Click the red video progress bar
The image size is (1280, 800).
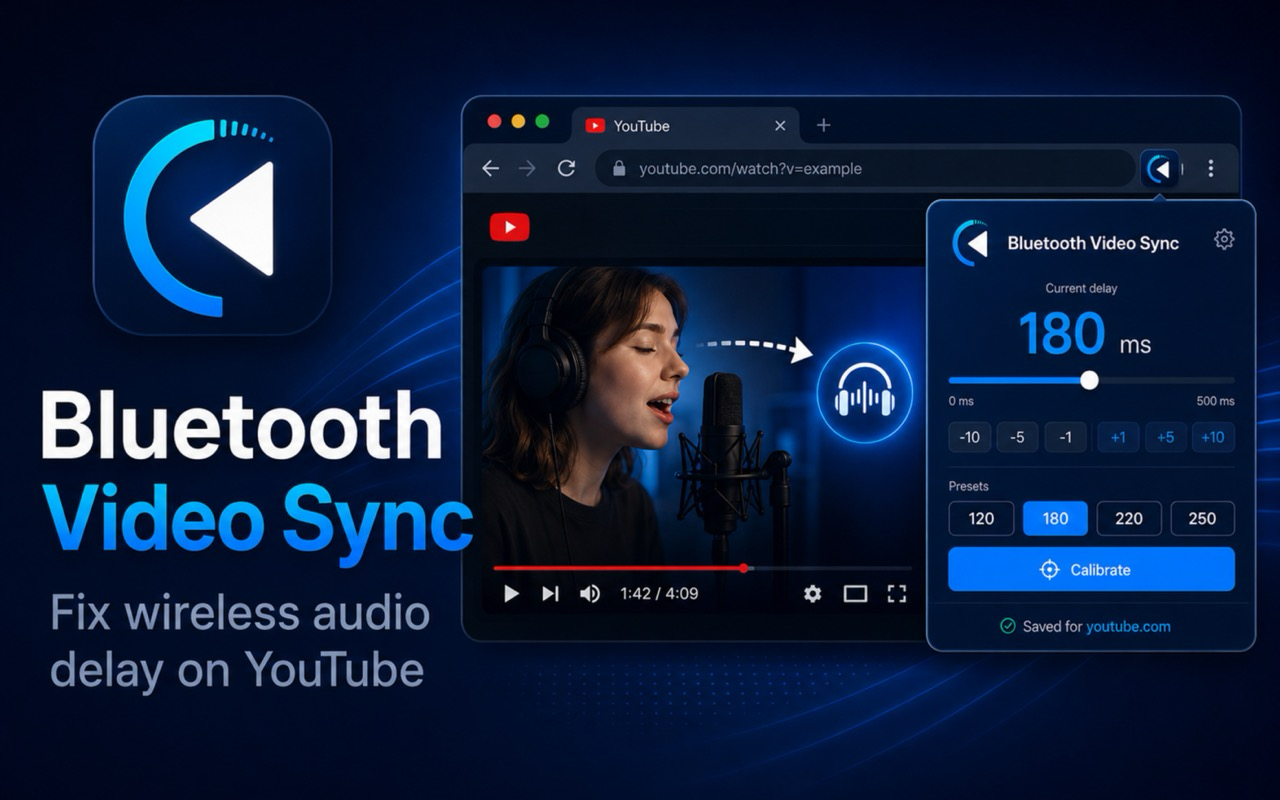coord(618,568)
